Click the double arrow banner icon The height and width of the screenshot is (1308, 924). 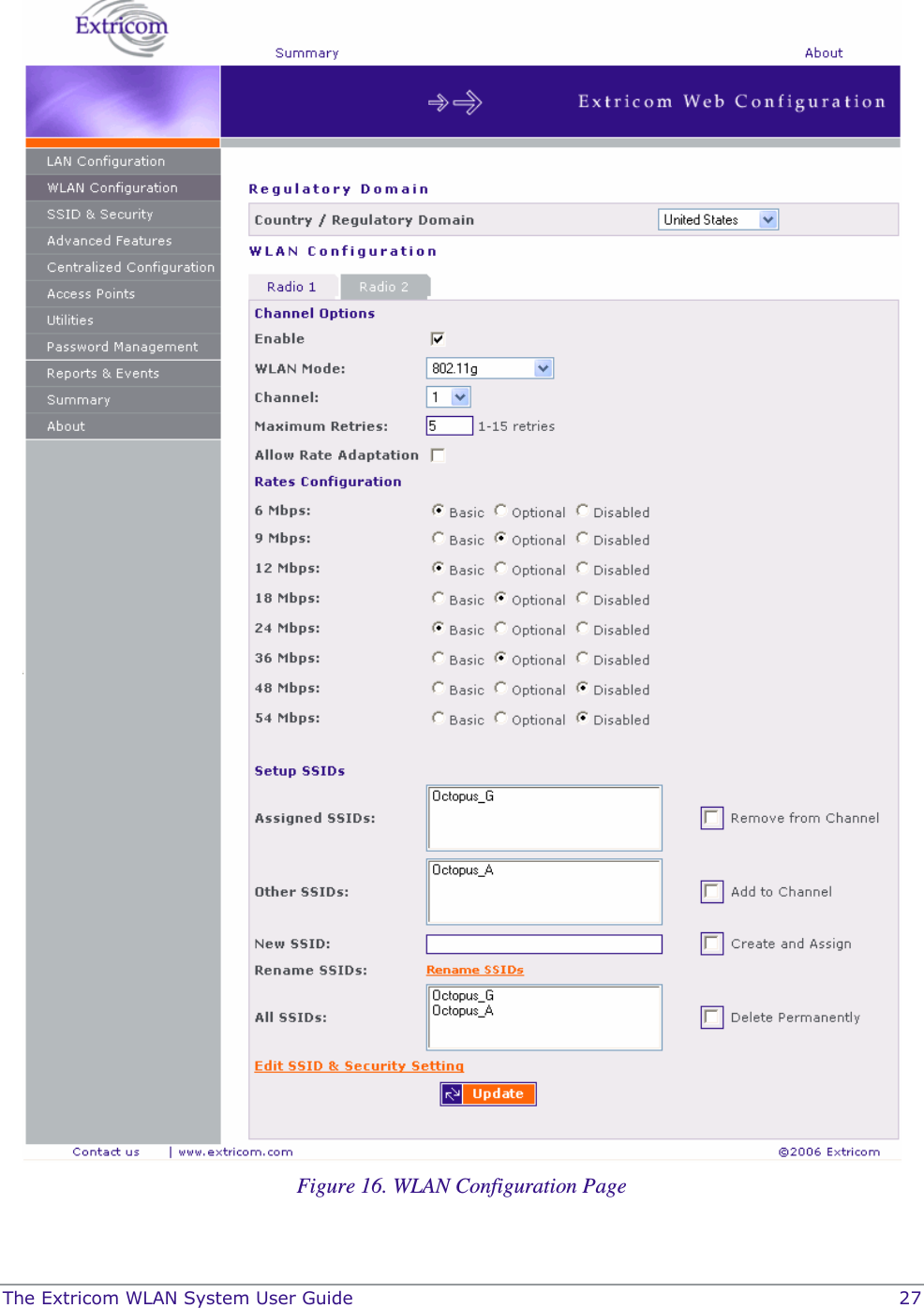pos(455,102)
